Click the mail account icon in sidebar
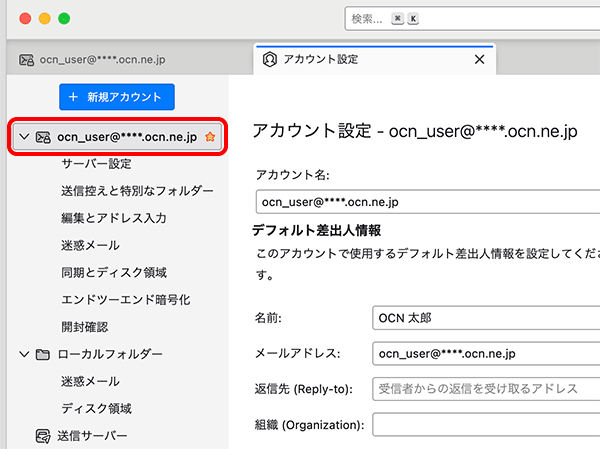 [x=43, y=137]
